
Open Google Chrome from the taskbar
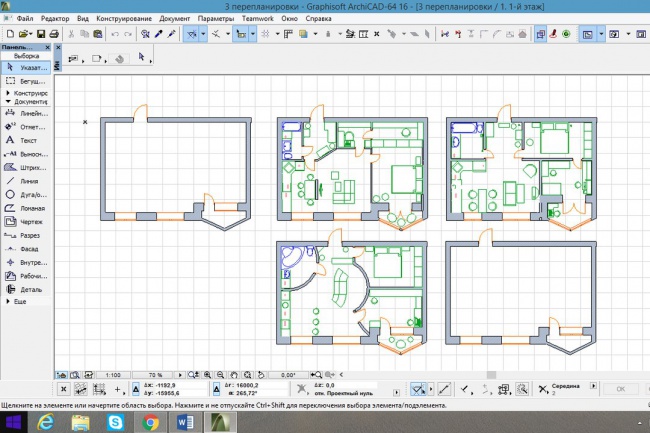(x=150, y=423)
